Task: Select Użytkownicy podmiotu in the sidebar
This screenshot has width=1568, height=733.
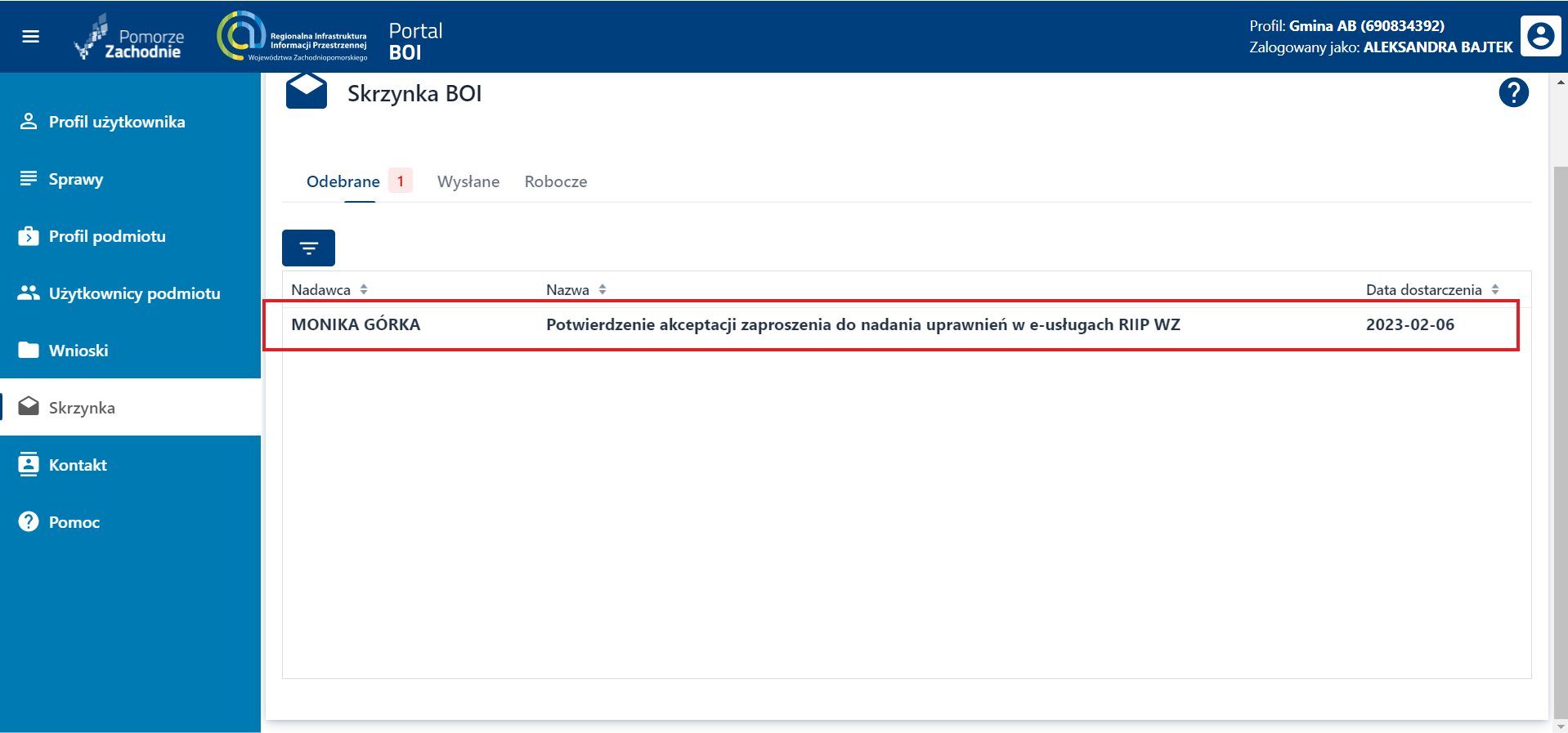Action: point(134,293)
